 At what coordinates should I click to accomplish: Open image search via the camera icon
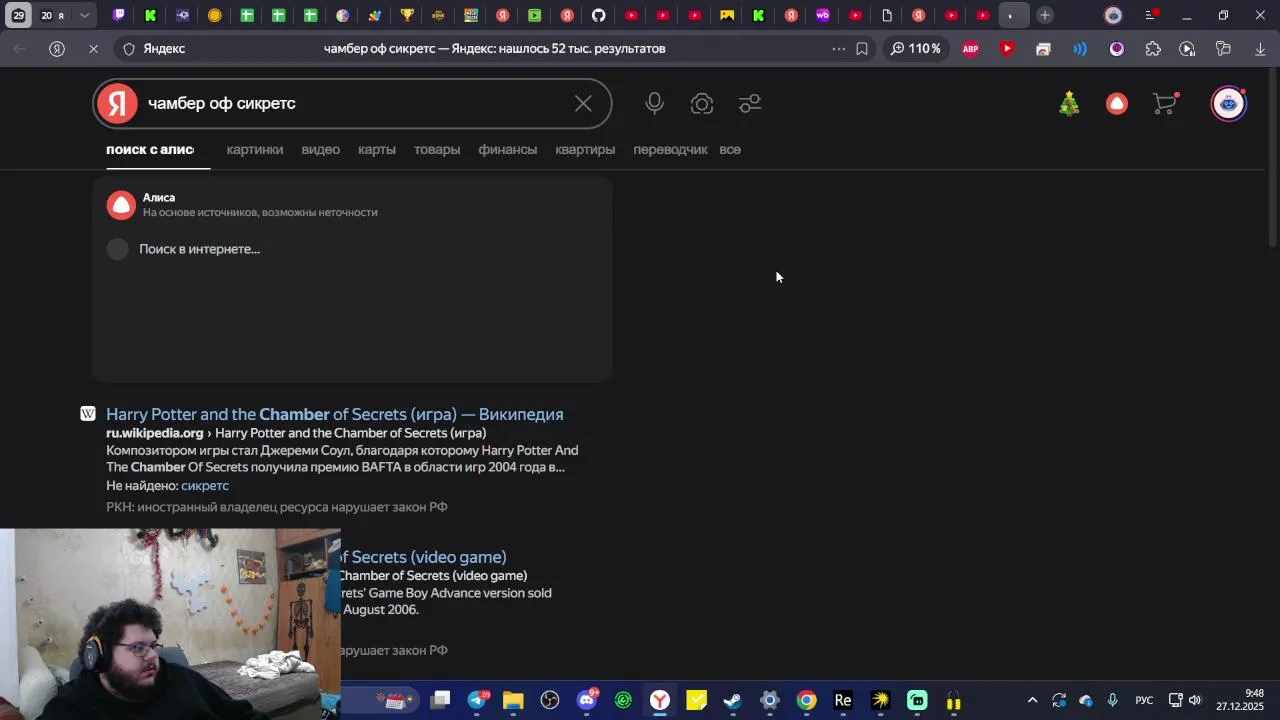pyautogui.click(x=702, y=103)
